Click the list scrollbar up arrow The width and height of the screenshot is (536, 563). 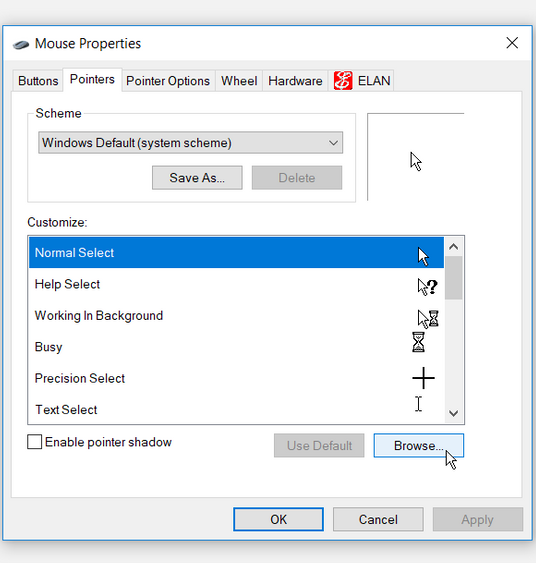pyautogui.click(x=454, y=247)
